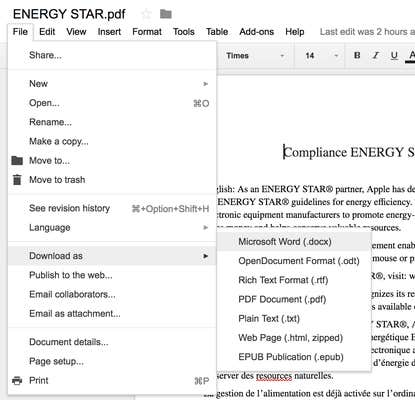Open the Help menu
Viewport: 415px width, 400px height.
(295, 32)
